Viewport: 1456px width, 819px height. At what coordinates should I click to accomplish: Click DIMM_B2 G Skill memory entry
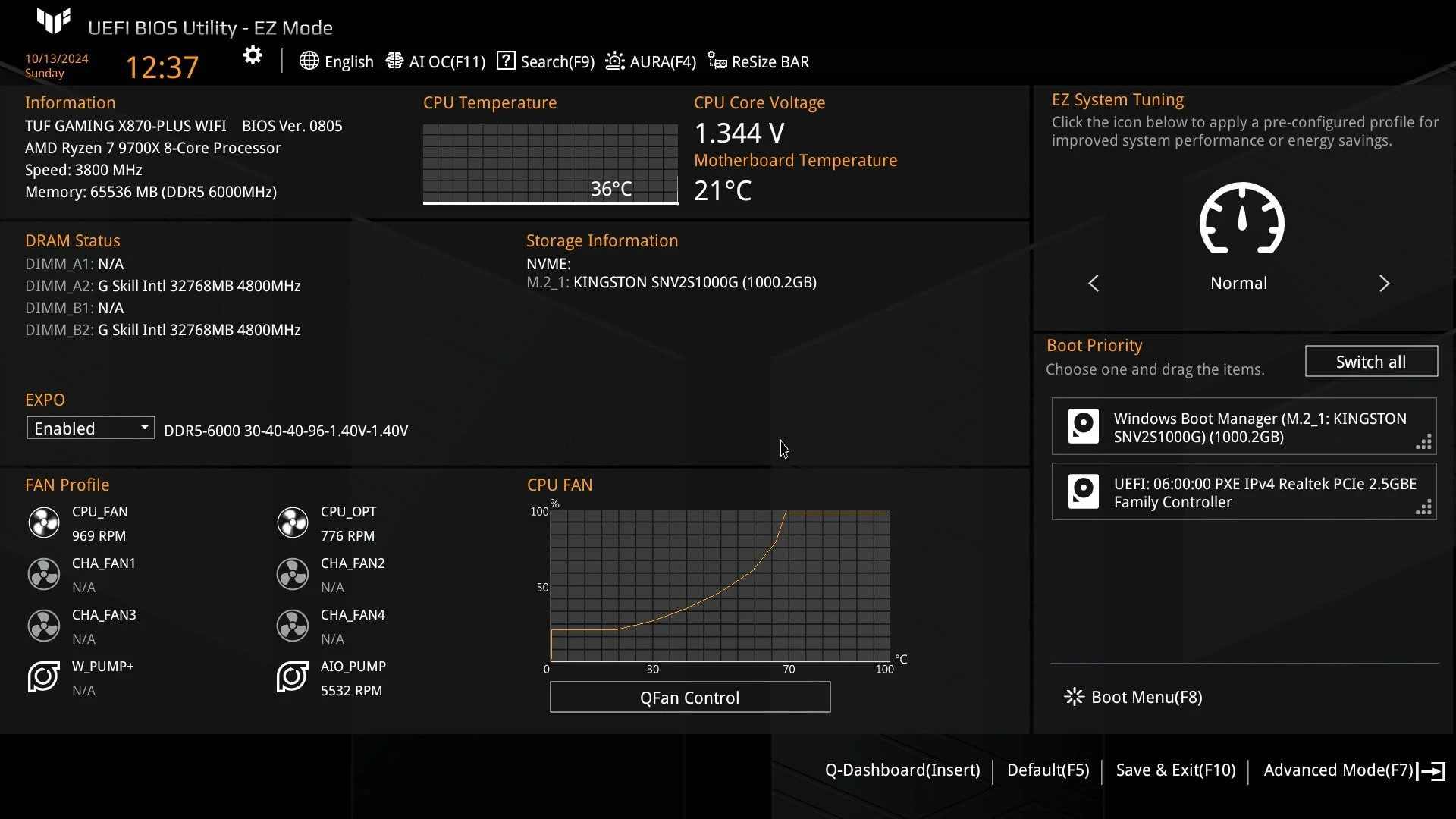pyautogui.click(x=163, y=330)
